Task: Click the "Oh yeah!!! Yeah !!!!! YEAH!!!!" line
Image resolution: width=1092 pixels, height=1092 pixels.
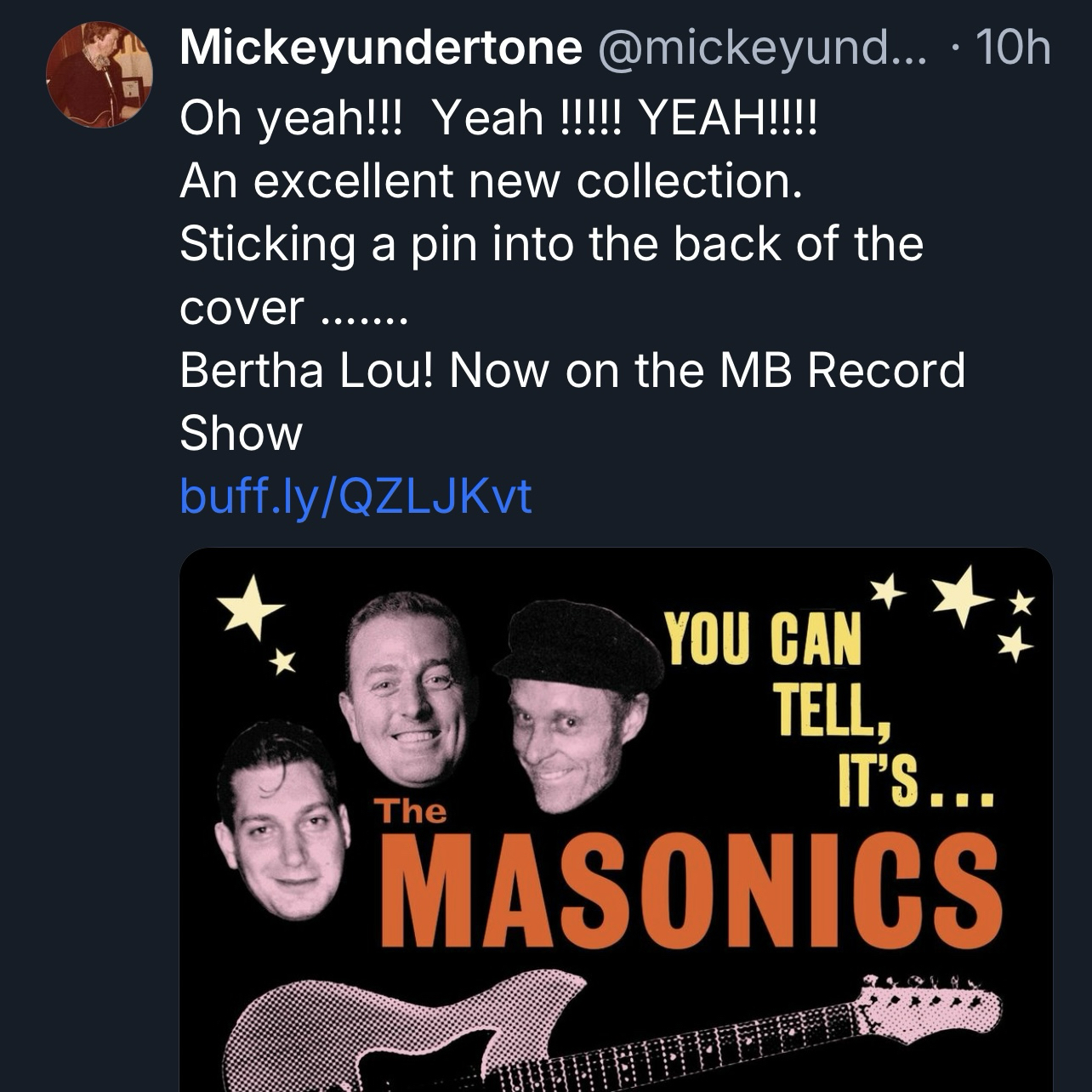Action: [498, 117]
